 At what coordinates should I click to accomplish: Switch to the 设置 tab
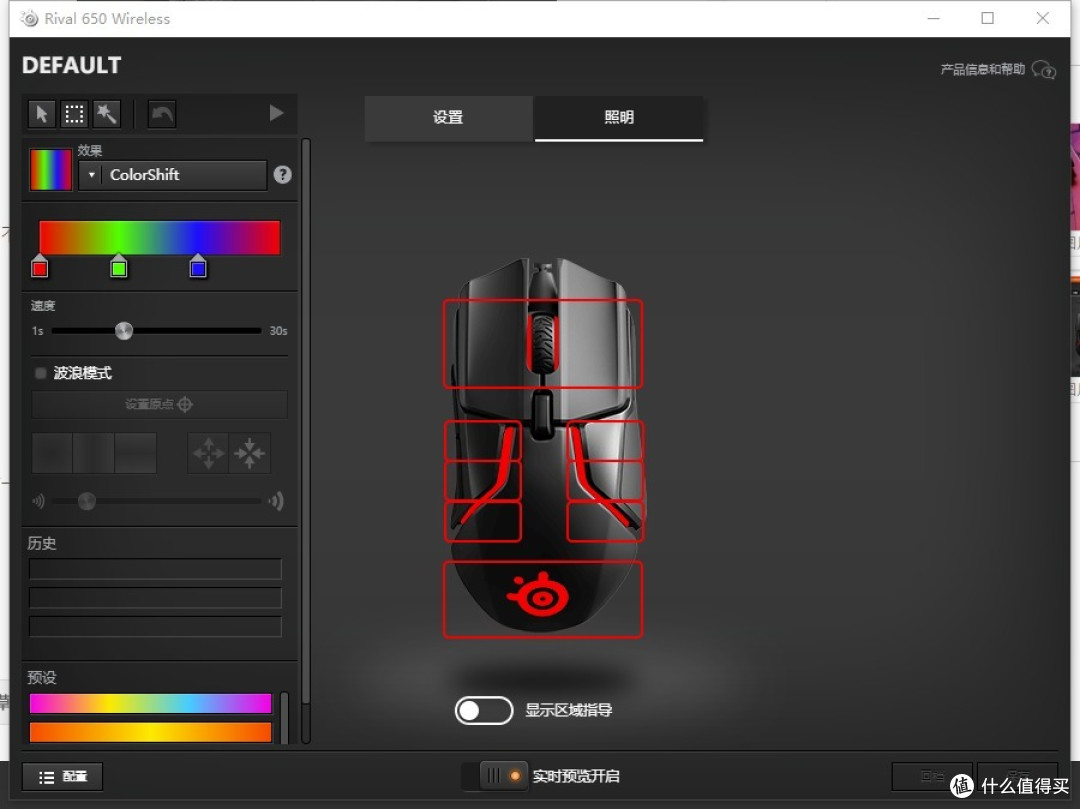[x=449, y=118]
